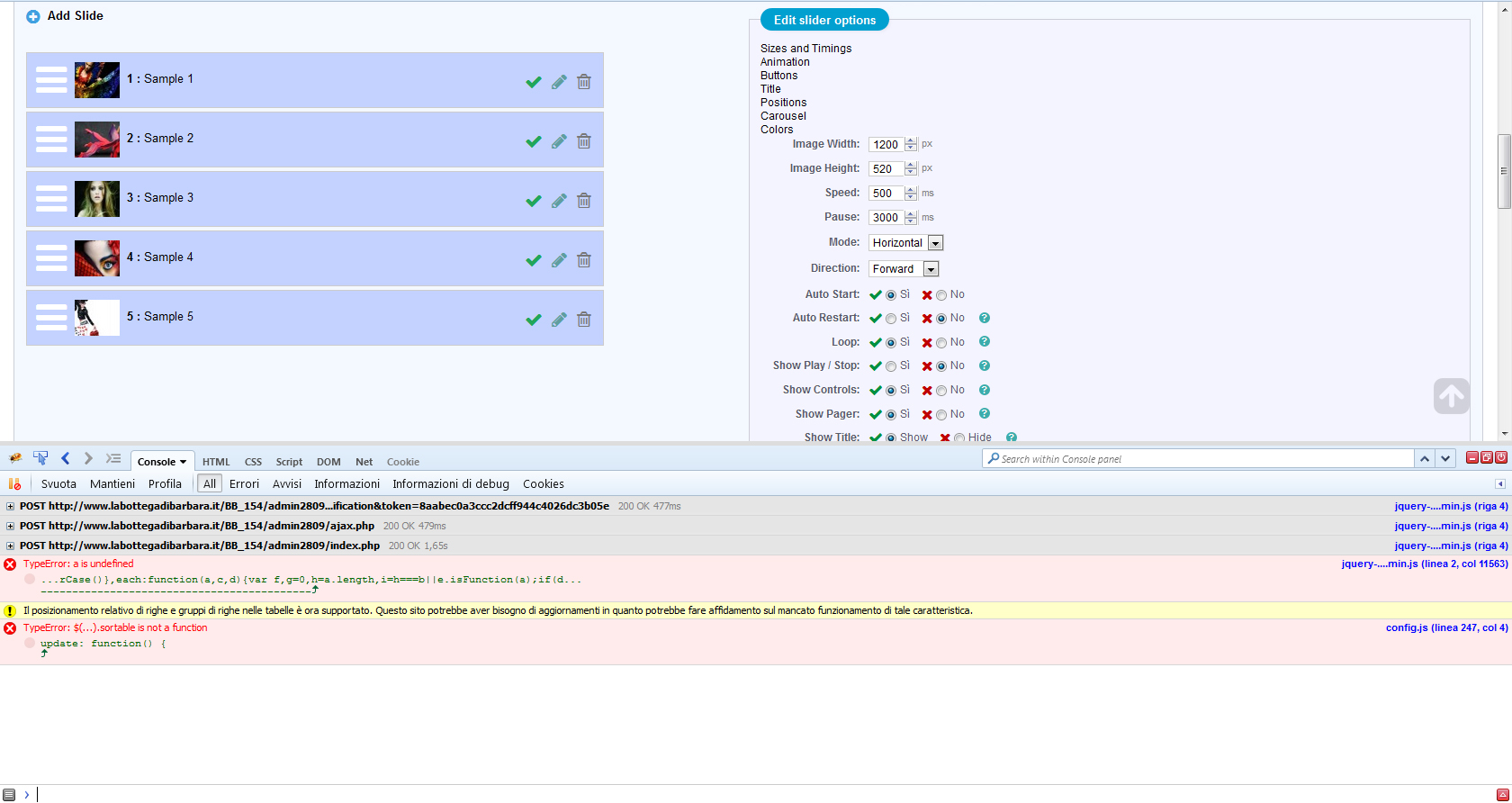Toggle the Sample 5 slide status checkmark
1512x803 pixels.
pyautogui.click(x=534, y=320)
